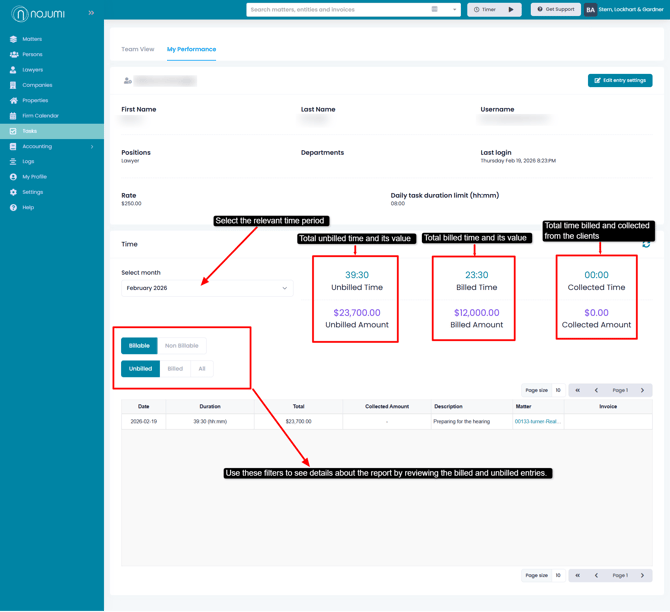Viewport: 670px width, 612px height.
Task: Click the search filter options icon
Action: click(434, 10)
